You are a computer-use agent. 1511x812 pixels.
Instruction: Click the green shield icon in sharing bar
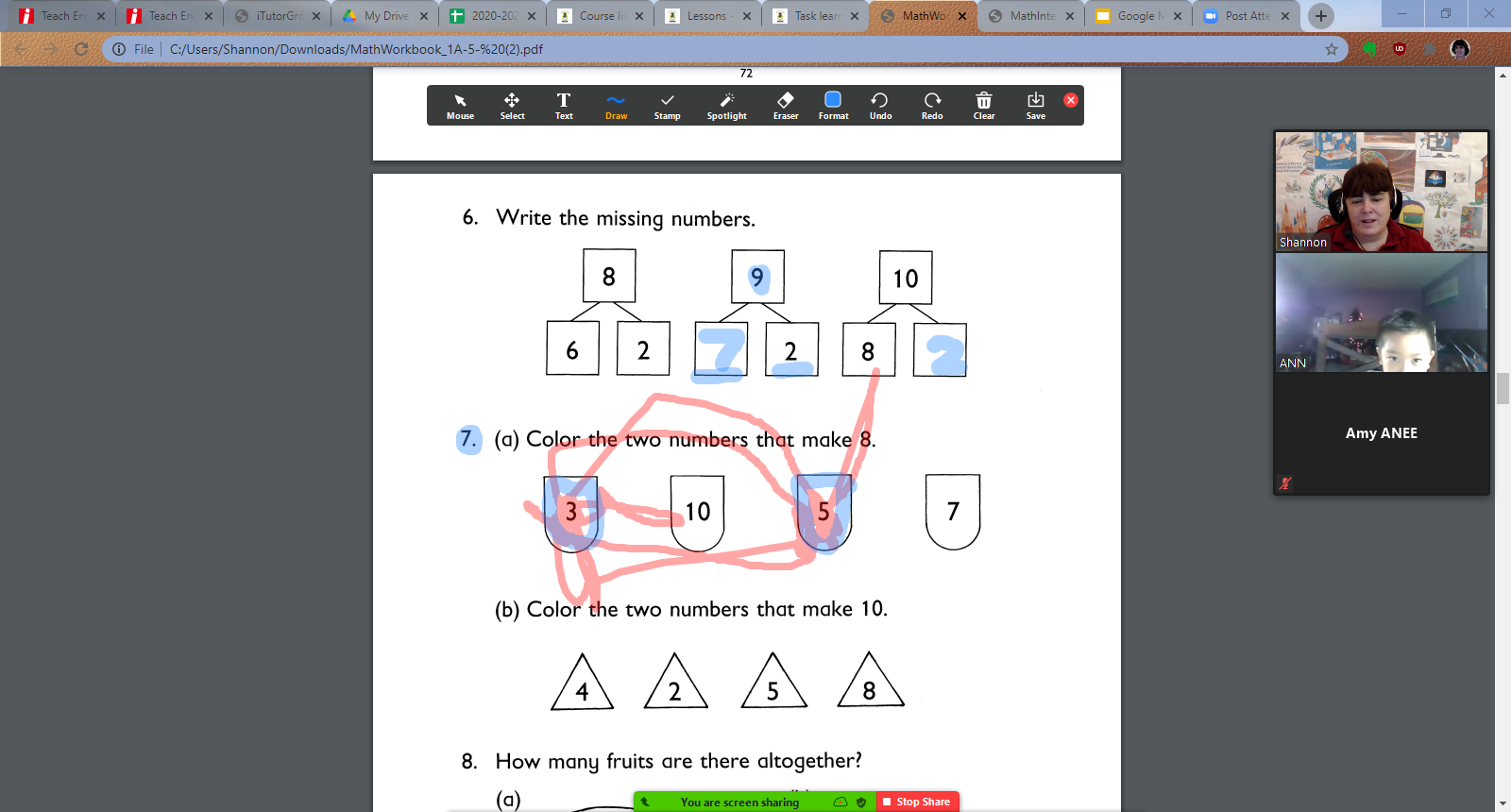[x=861, y=803]
